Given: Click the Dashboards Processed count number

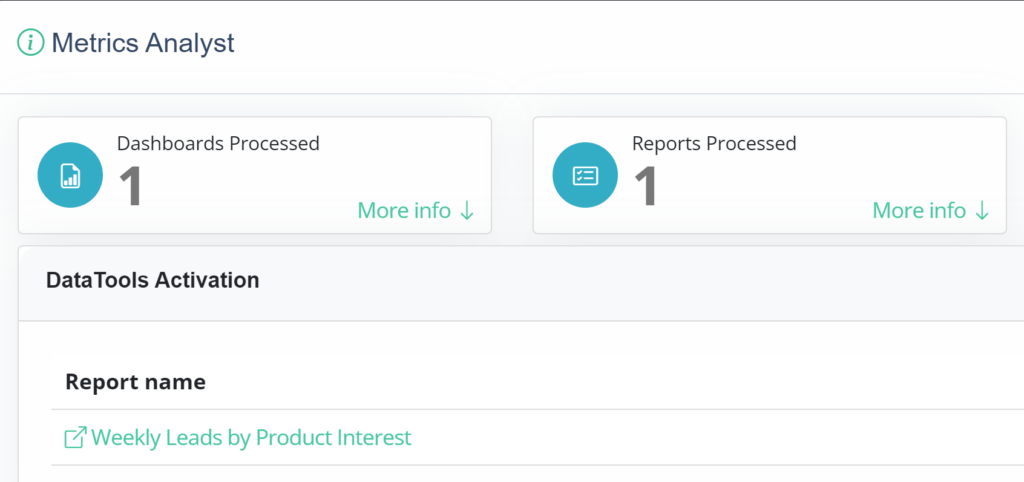Looking at the screenshot, I should (x=131, y=186).
